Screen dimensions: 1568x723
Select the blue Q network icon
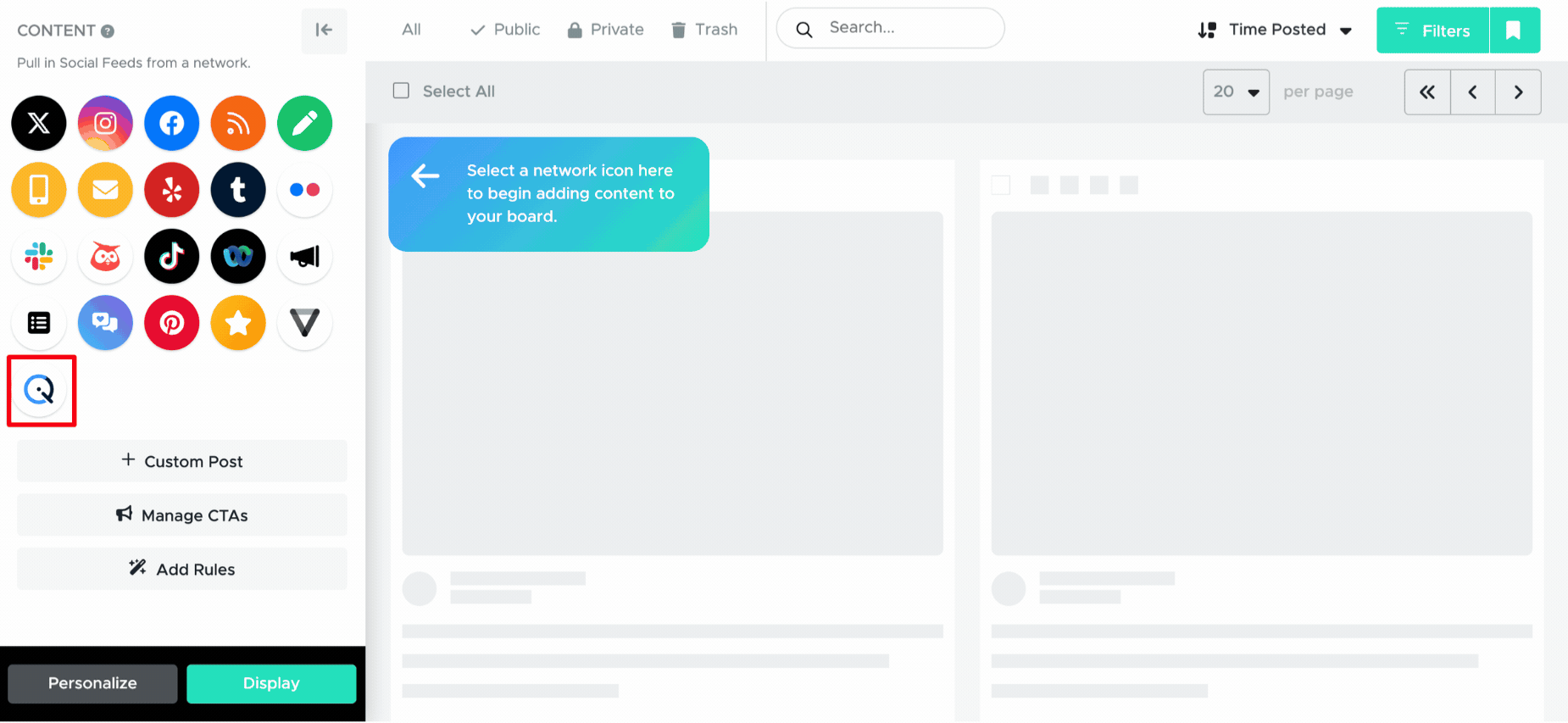(x=39, y=390)
